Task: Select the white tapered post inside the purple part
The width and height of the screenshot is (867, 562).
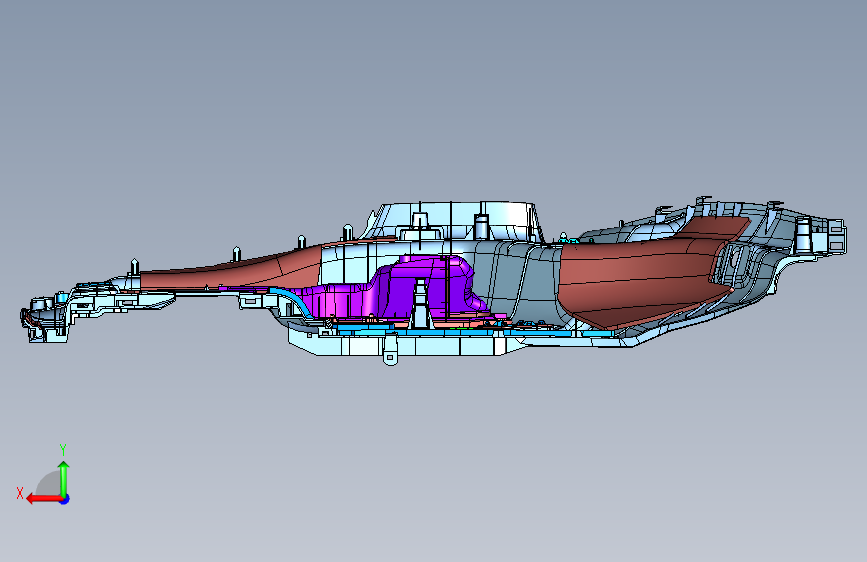Action: click(420, 304)
